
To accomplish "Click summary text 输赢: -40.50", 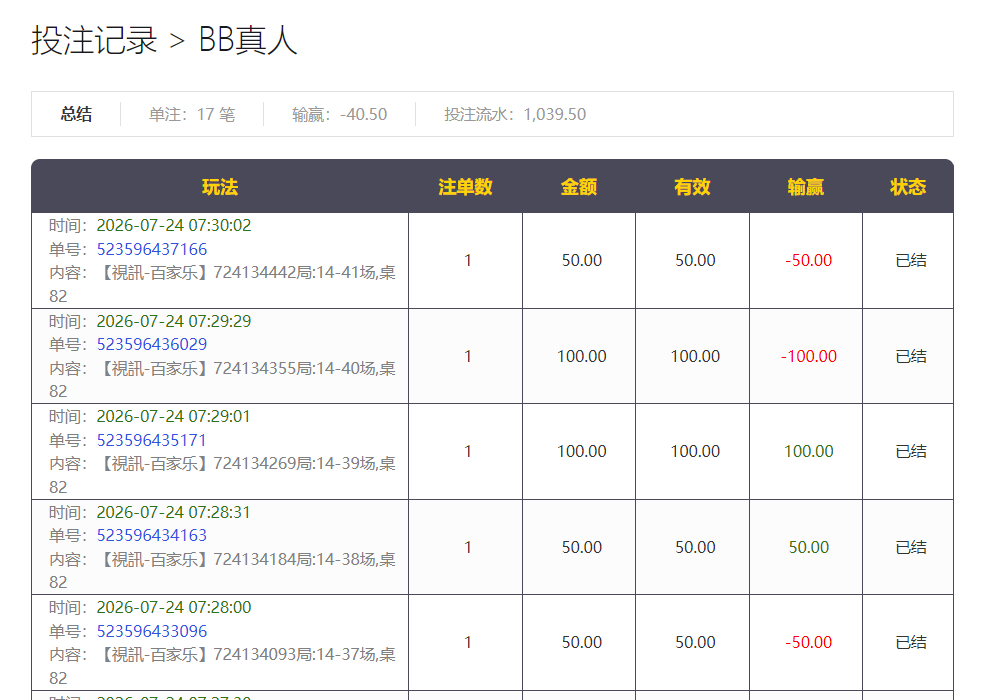I will (x=339, y=114).
